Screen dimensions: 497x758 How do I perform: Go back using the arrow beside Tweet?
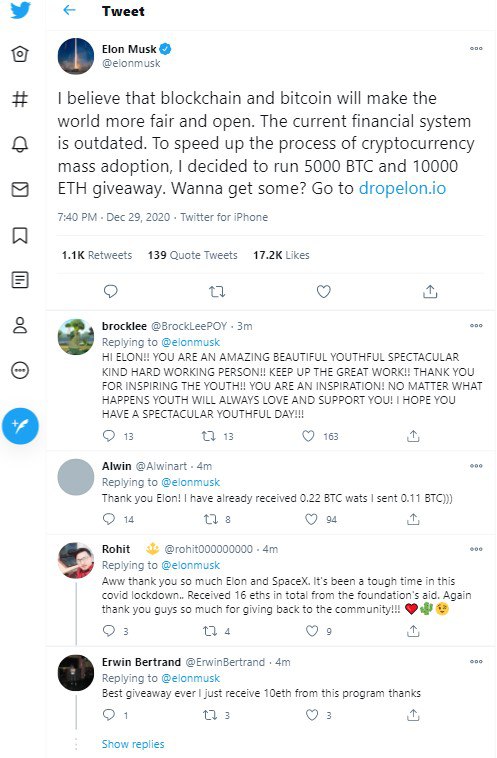click(x=70, y=10)
